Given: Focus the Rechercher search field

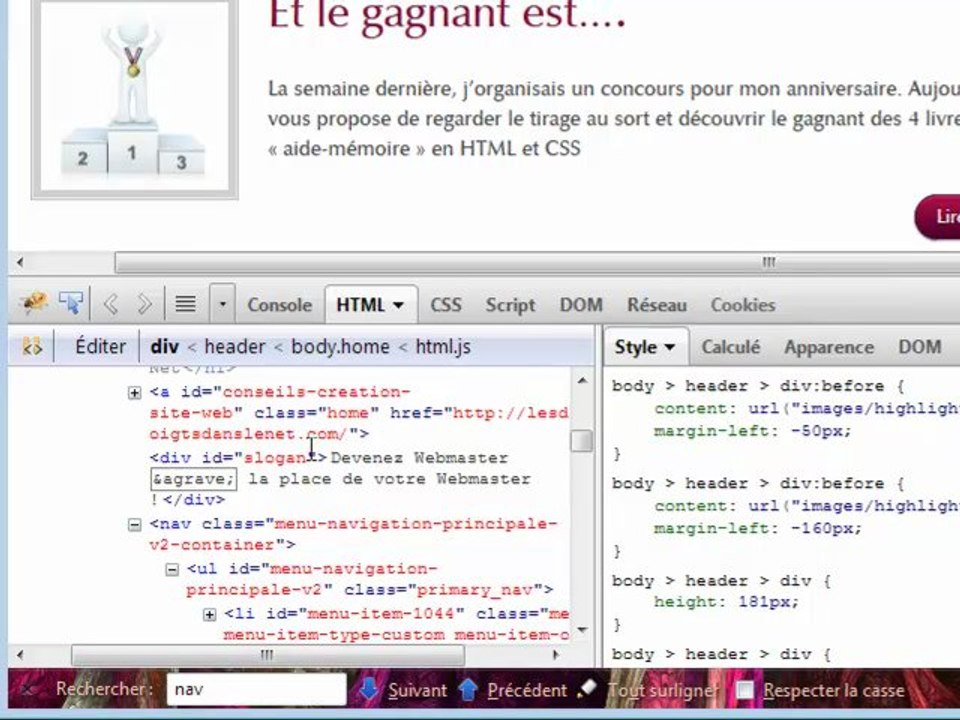Looking at the screenshot, I should (257, 689).
